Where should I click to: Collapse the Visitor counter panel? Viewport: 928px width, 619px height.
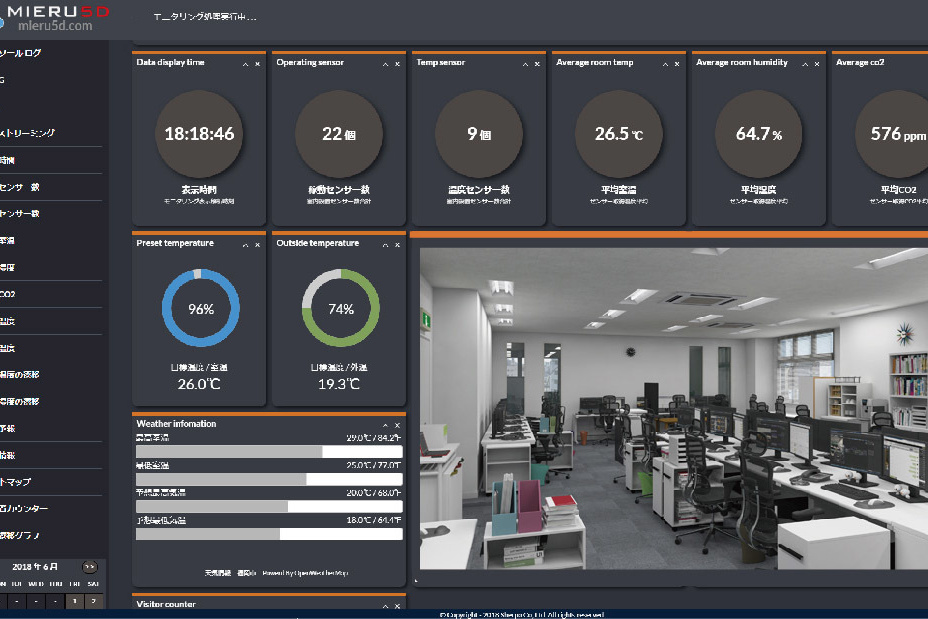(385, 605)
